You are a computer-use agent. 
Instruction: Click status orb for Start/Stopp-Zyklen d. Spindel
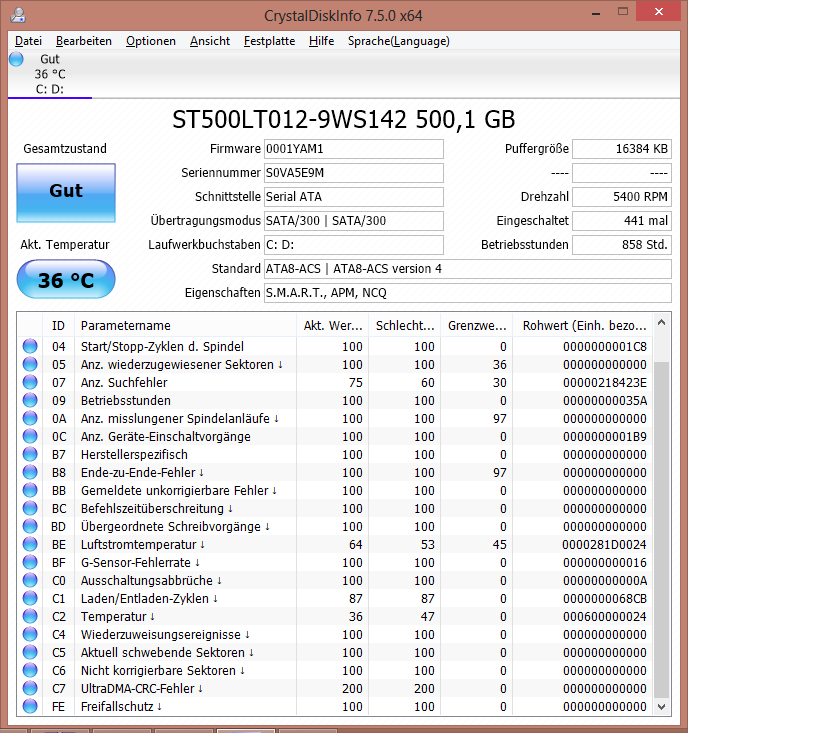coord(30,346)
